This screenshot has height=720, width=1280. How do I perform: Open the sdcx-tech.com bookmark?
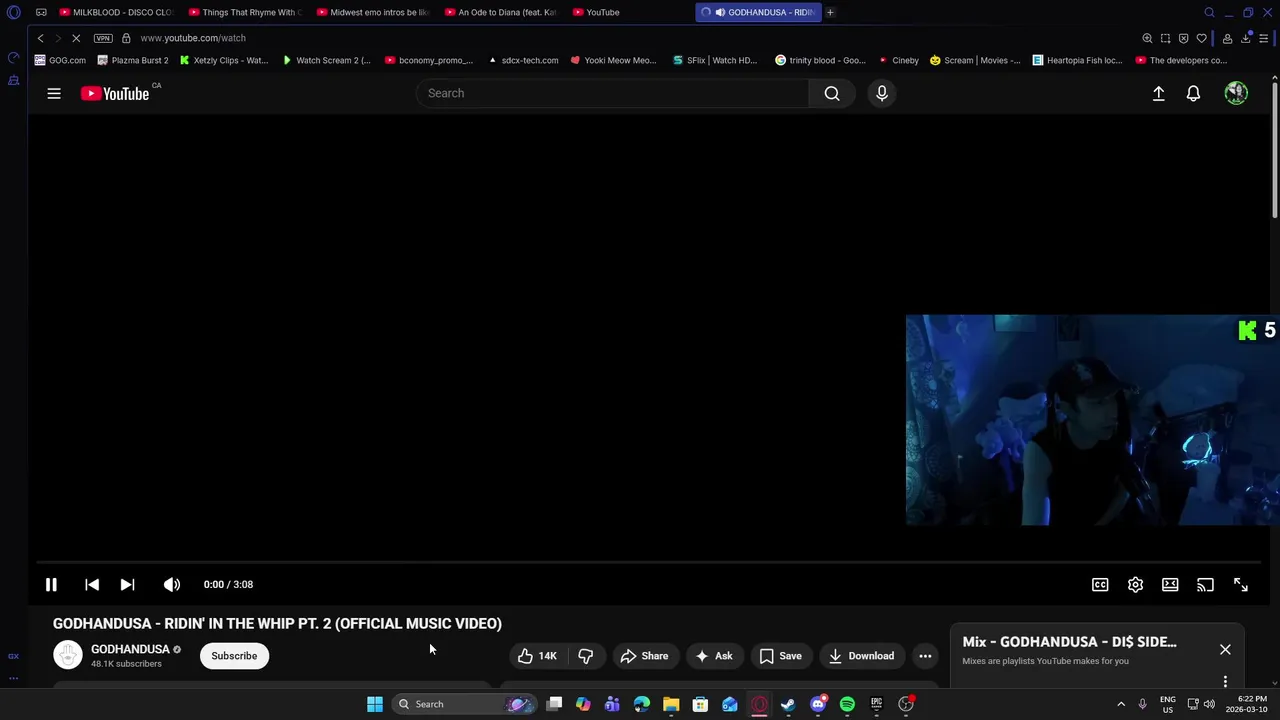tap(523, 60)
